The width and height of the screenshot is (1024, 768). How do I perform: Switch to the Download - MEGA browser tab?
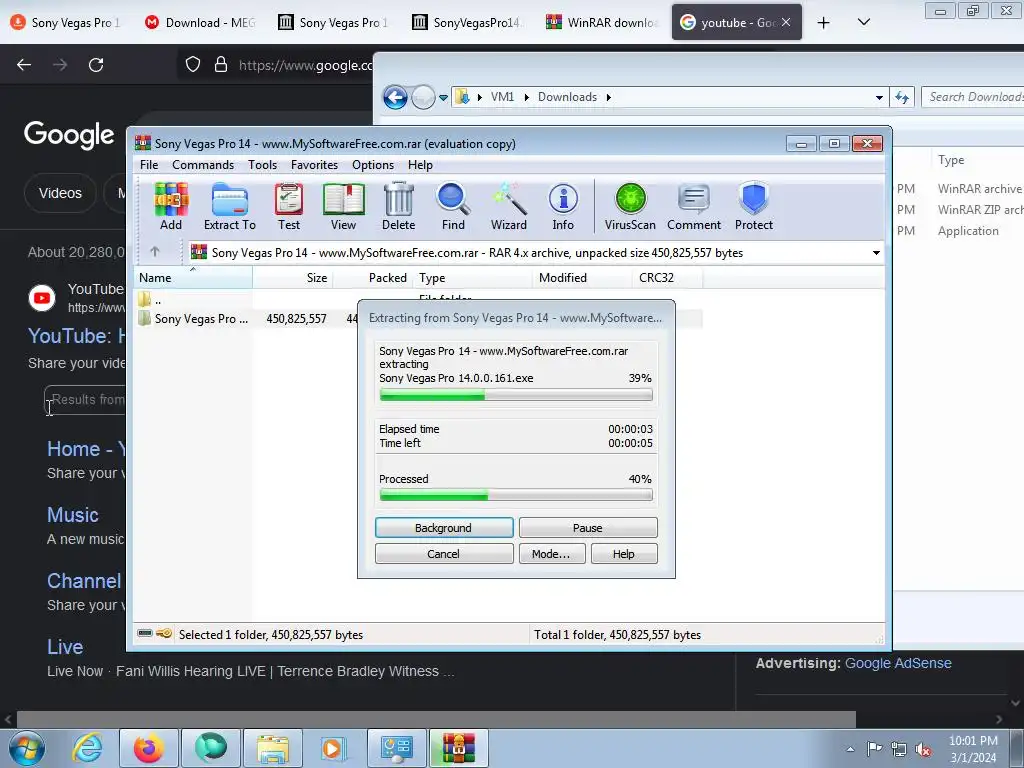[200, 22]
